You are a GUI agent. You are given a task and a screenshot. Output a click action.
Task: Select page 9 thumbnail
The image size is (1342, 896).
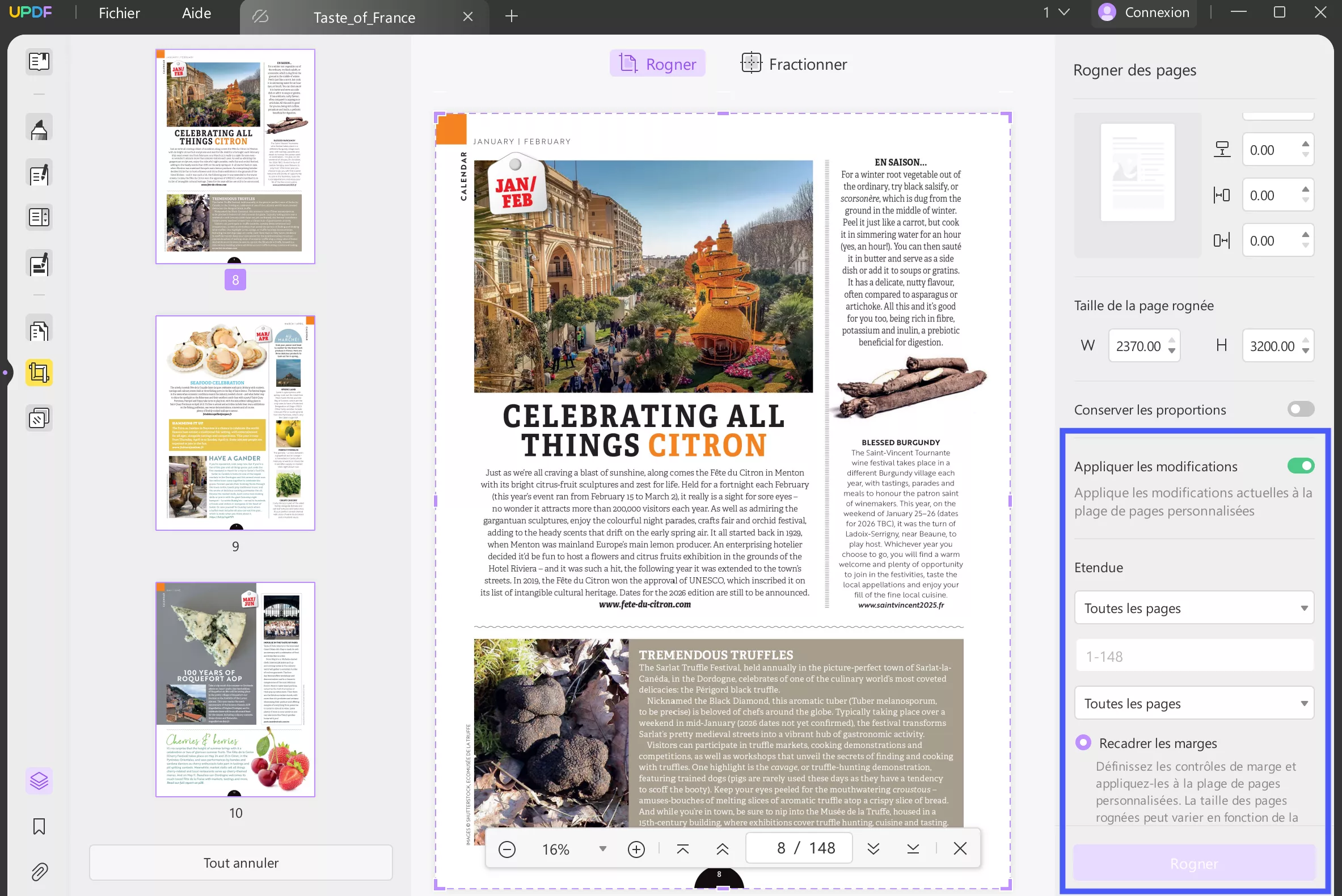point(235,423)
